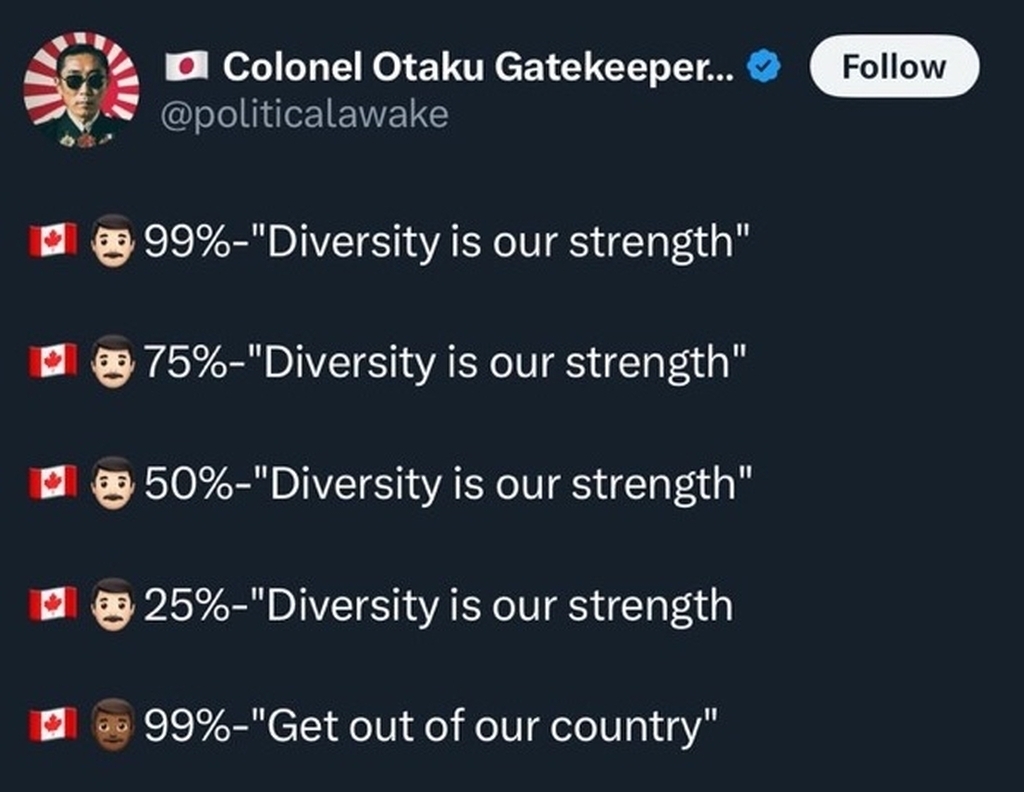Open the @politicalawake profile handle

click(306, 115)
